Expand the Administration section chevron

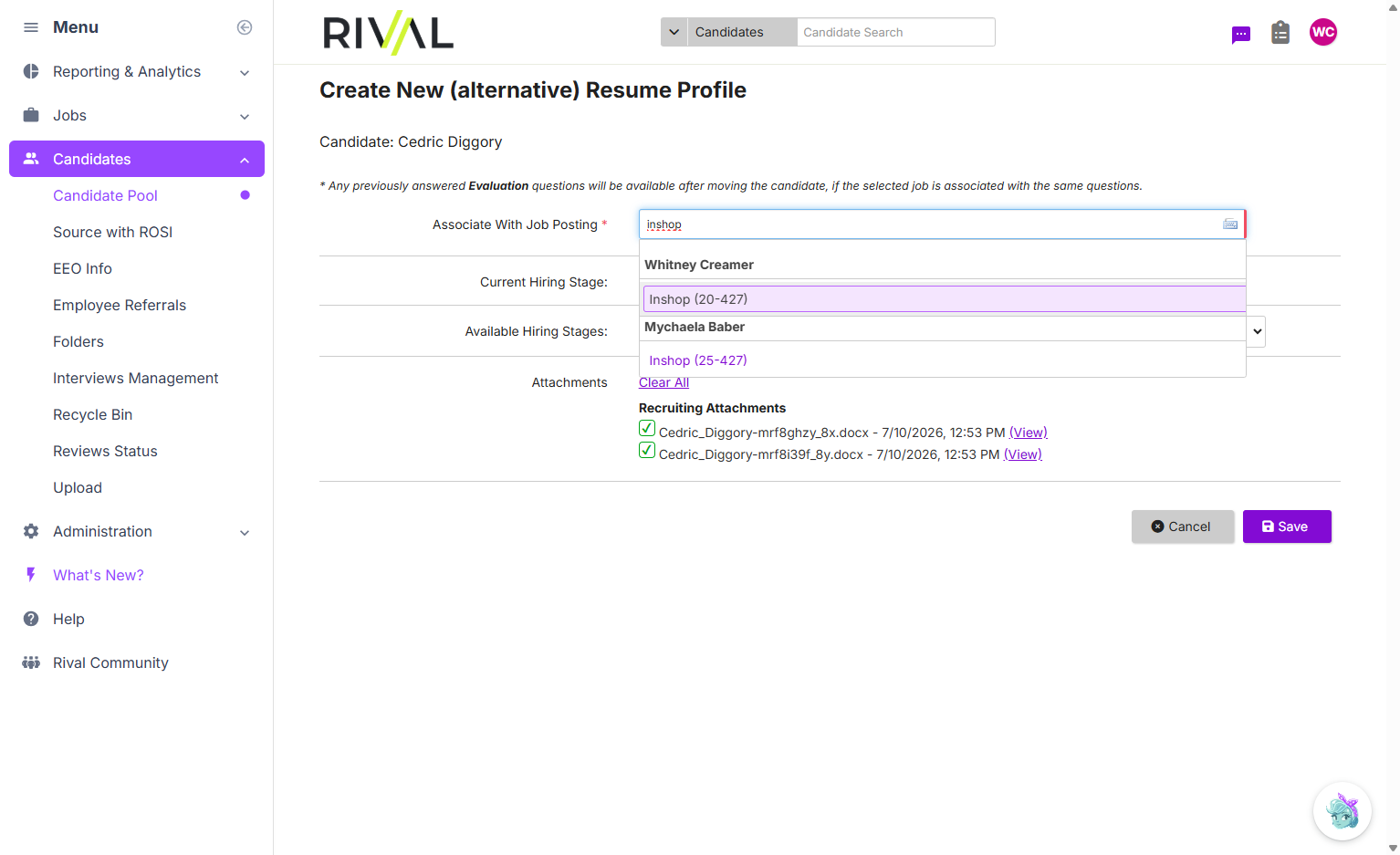(245, 532)
